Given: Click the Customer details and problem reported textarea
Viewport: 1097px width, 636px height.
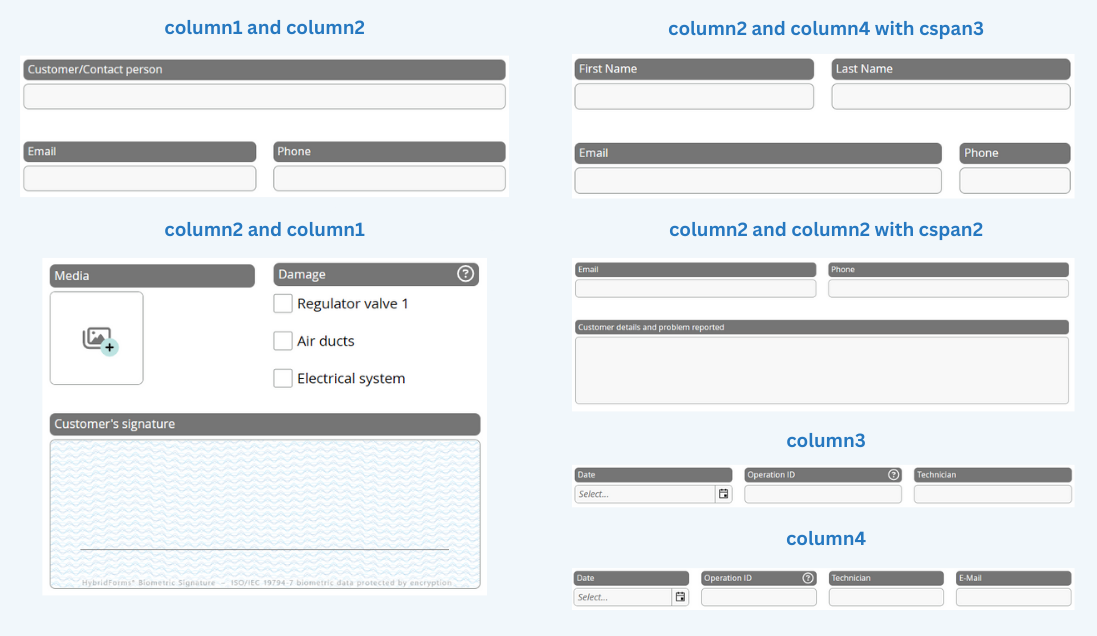Looking at the screenshot, I should pos(821,370).
